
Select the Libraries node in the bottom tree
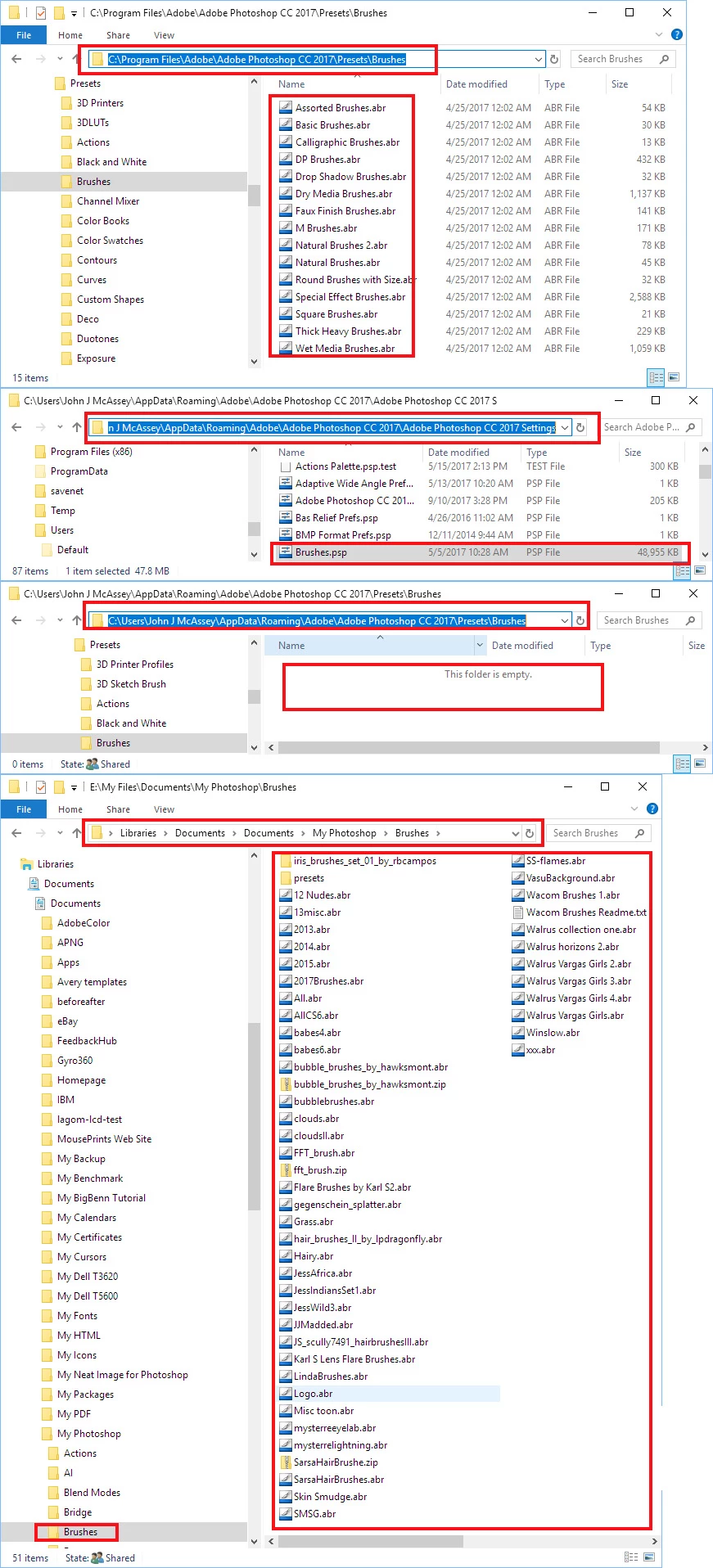point(47,864)
